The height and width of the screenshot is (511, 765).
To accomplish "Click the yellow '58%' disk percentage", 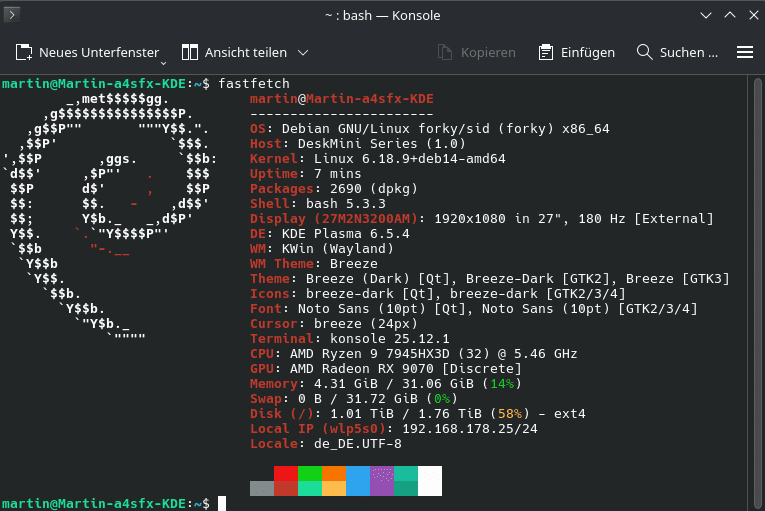I will point(510,414).
